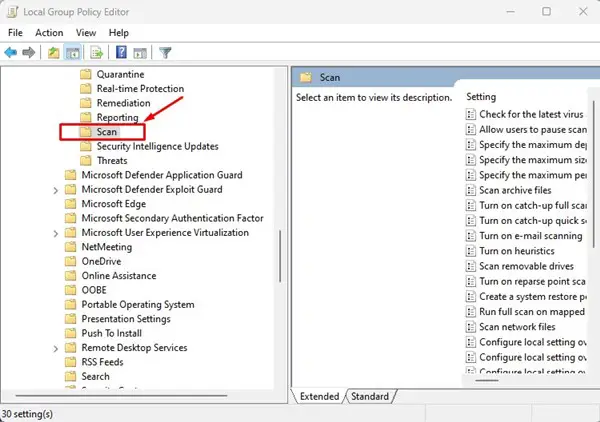Switch to the Extended tab

319,396
